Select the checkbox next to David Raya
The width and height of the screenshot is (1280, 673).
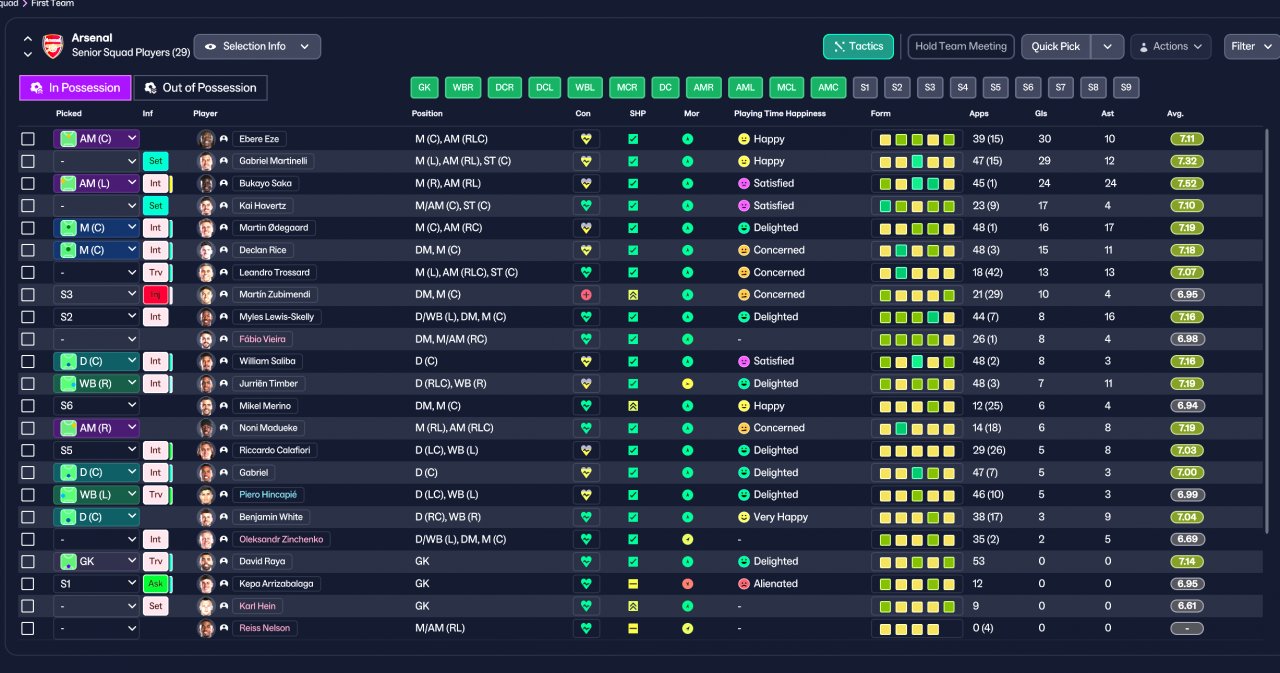point(28,562)
